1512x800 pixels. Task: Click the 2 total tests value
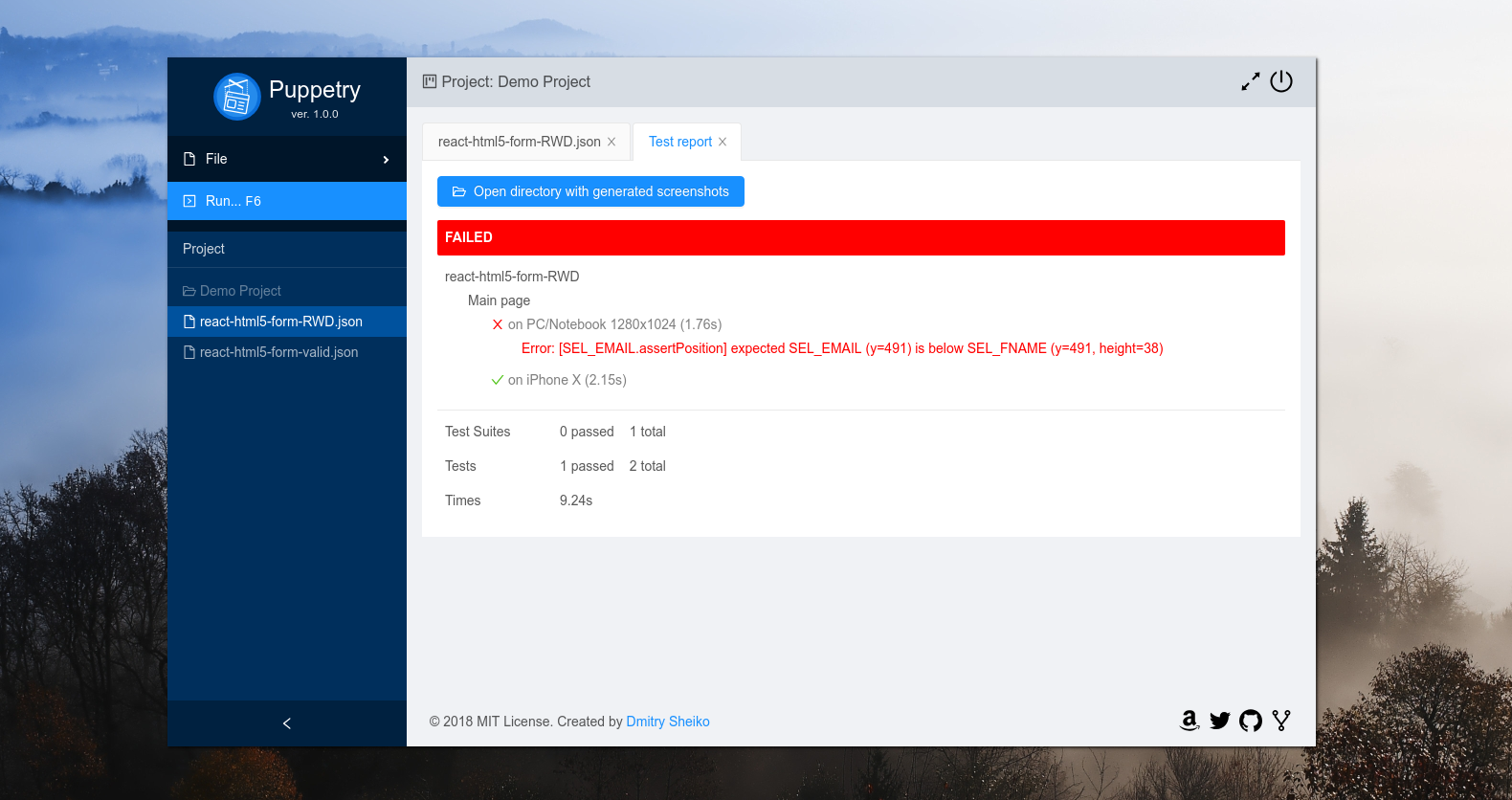click(x=648, y=466)
